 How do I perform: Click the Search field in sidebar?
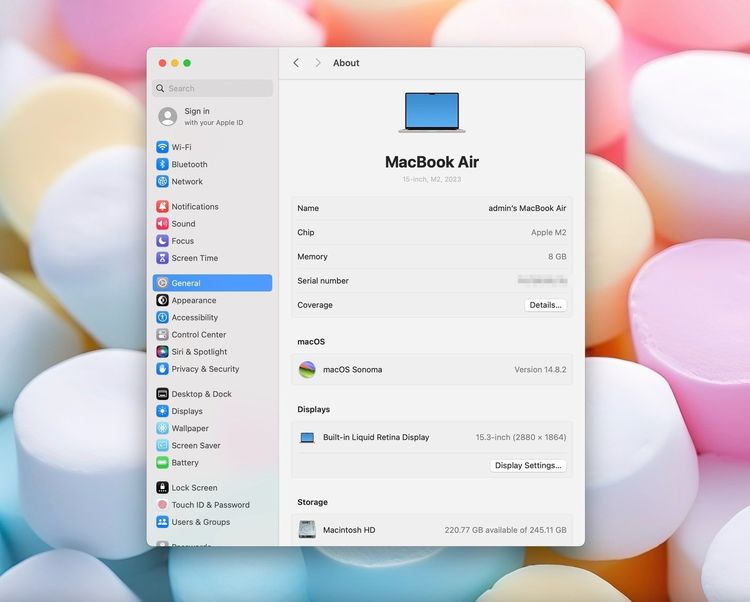(x=212, y=88)
